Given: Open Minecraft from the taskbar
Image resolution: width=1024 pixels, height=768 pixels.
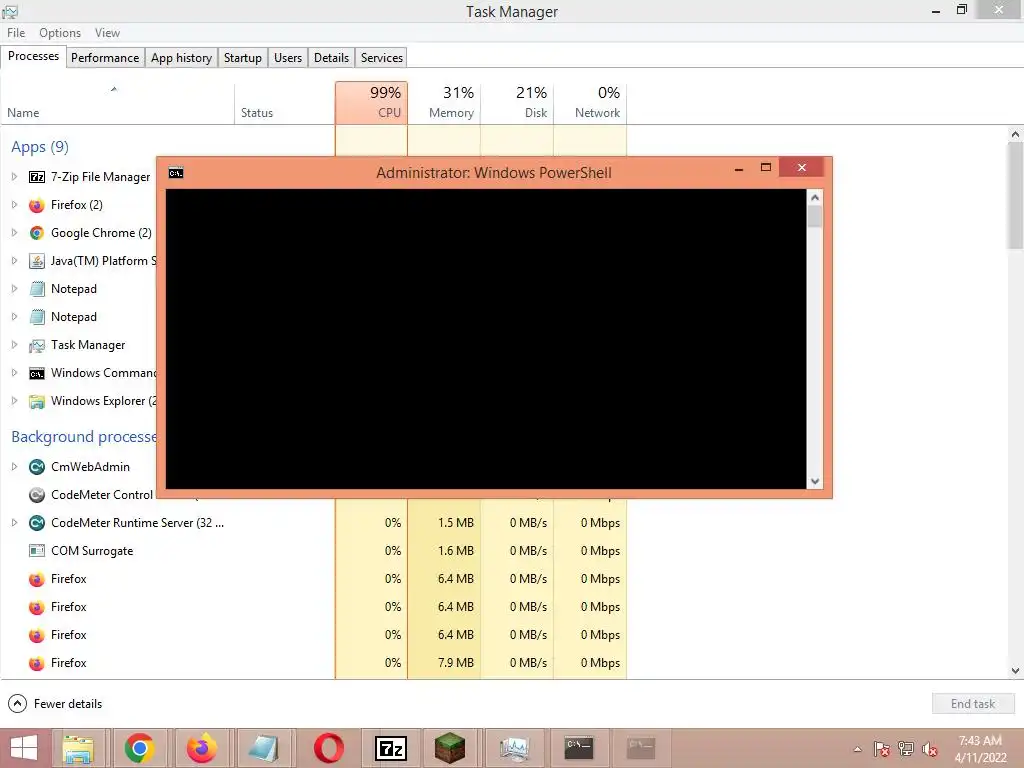Looking at the screenshot, I should point(450,748).
